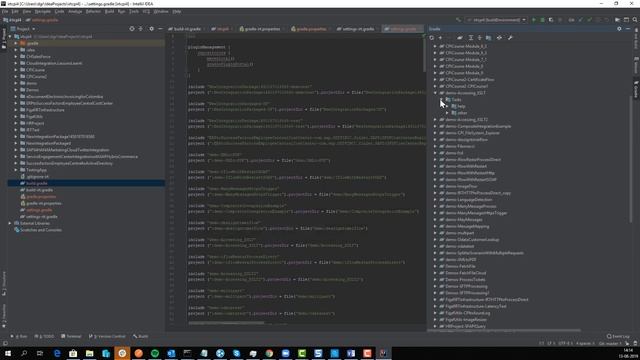Expand the demo-CompositeIntegrationExample node
The width and height of the screenshot is (640, 360).
tap(435, 126)
